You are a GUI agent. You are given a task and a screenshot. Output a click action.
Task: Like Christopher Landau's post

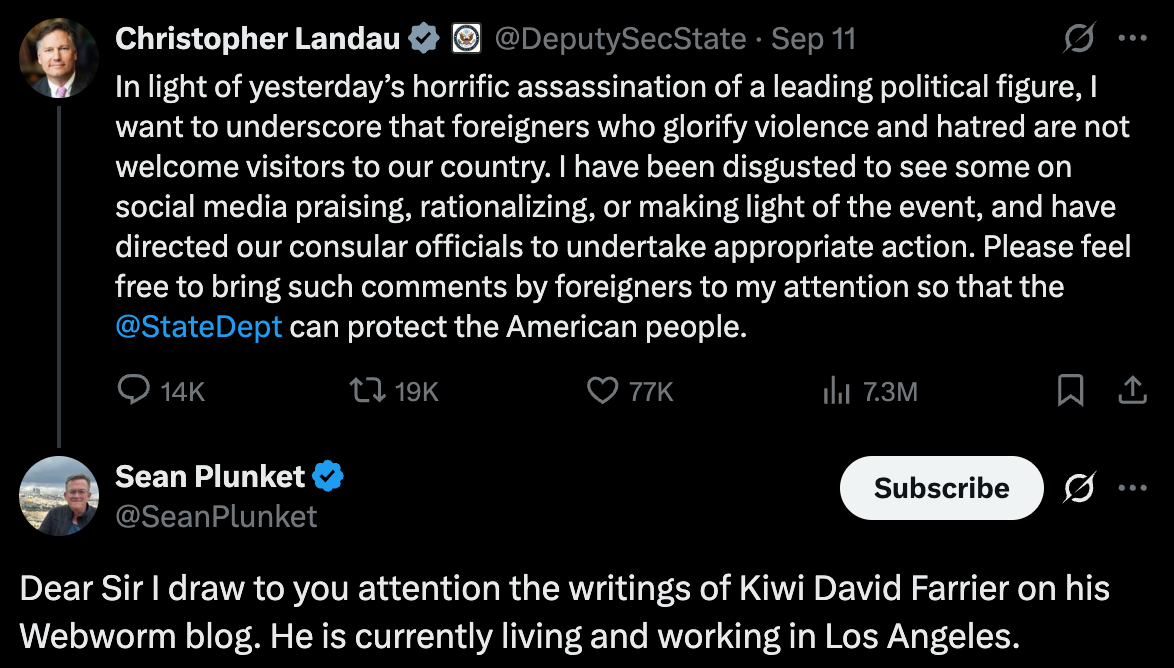(x=602, y=391)
